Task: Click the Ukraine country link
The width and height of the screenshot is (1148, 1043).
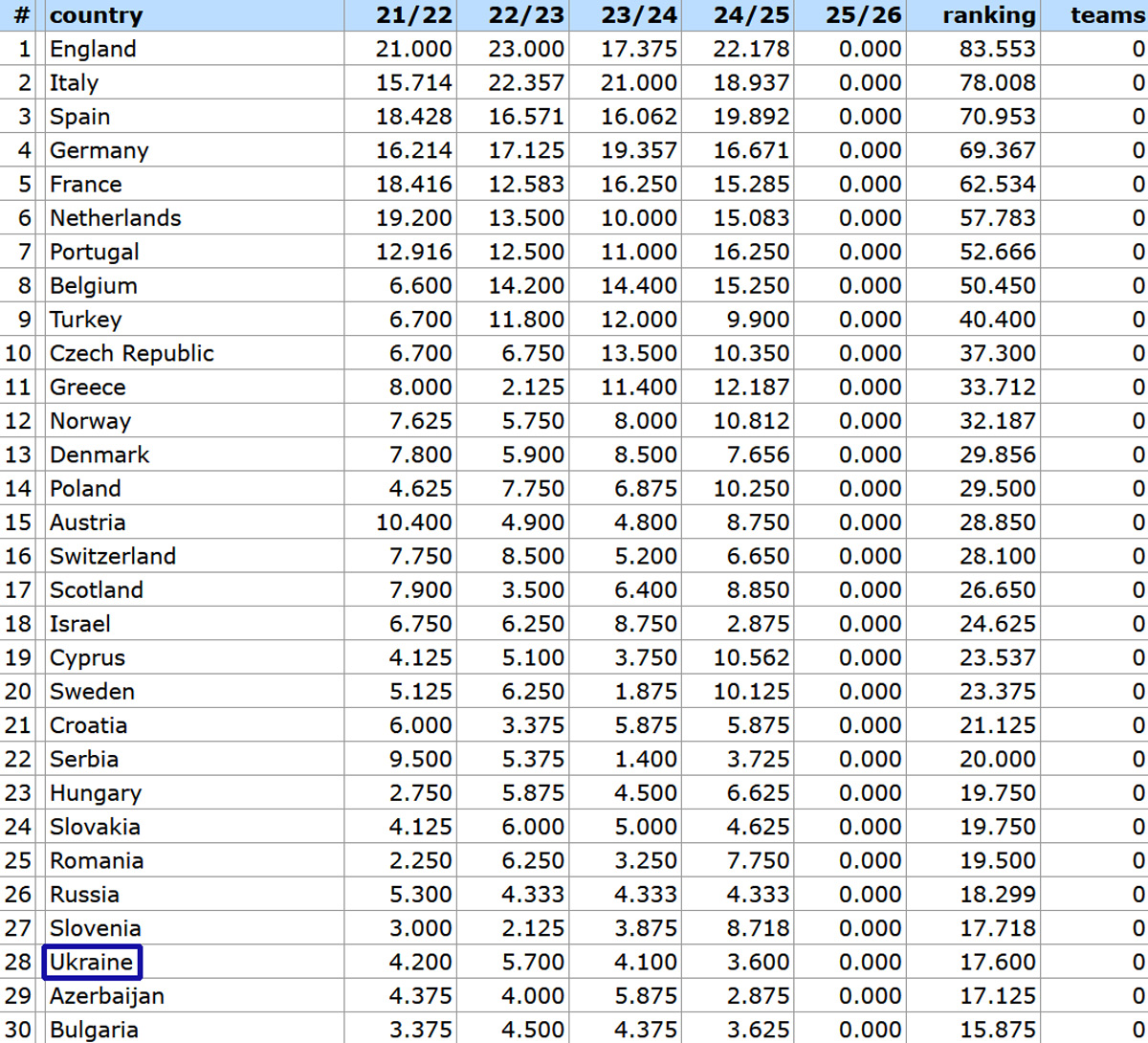Action: pyautogui.click(x=92, y=962)
